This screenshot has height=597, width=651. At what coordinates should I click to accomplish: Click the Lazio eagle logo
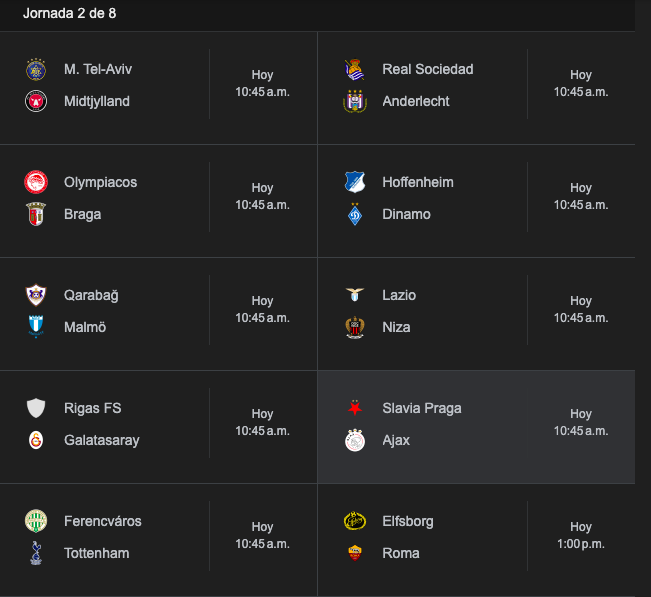355,295
